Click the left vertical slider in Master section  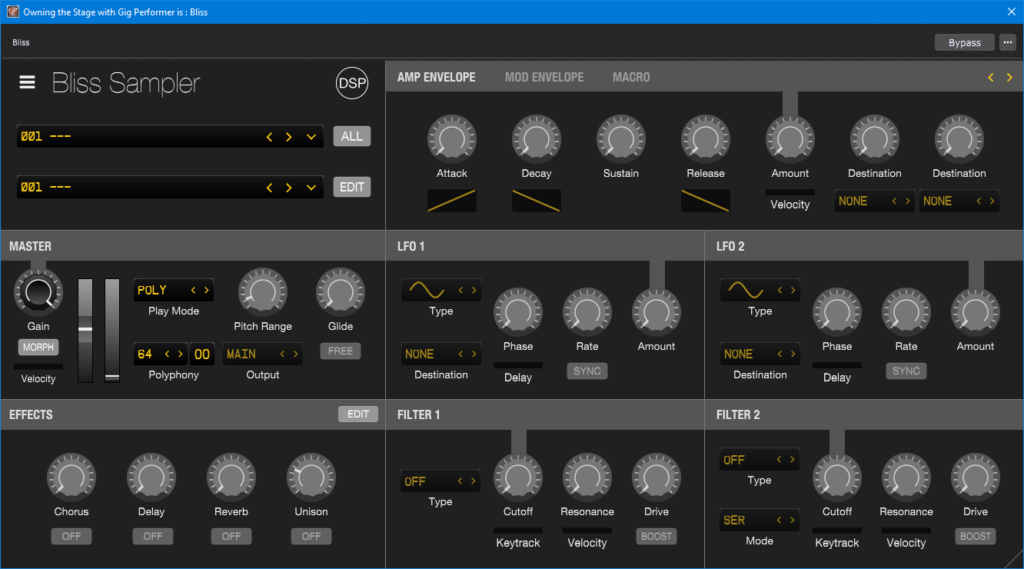click(85, 329)
